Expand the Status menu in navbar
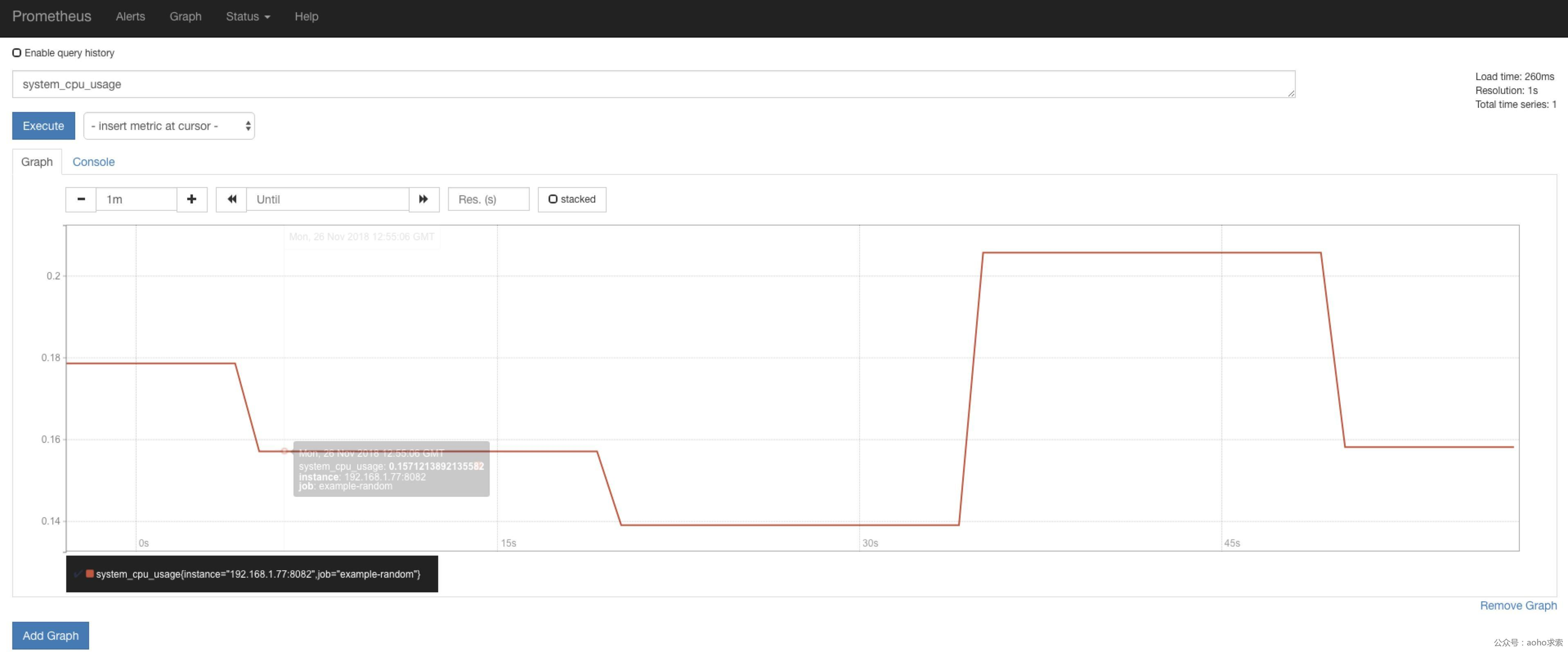The width and height of the screenshot is (1568, 652). coord(248,17)
